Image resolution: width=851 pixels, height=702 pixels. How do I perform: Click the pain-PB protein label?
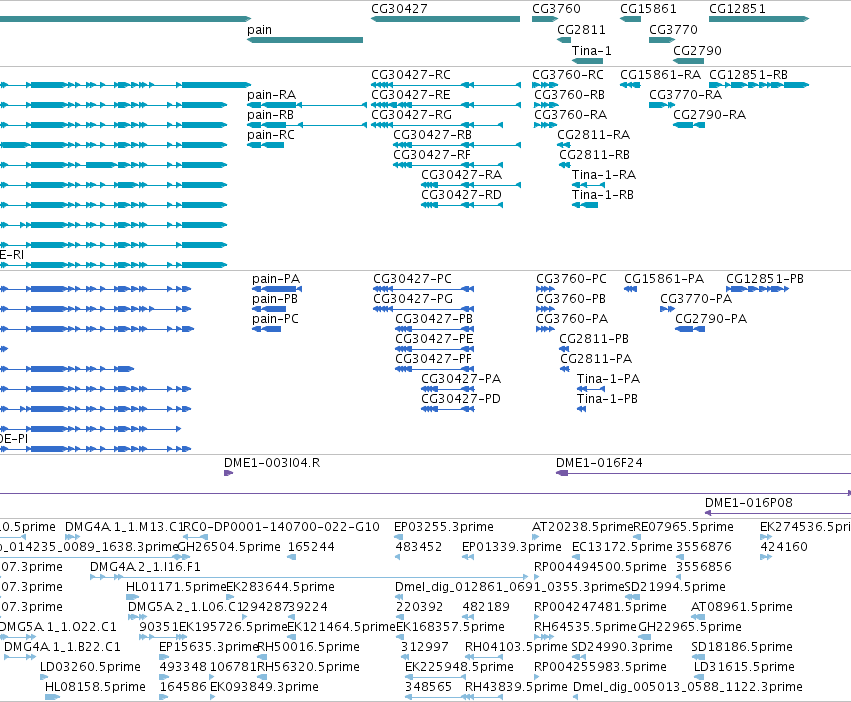click(275, 299)
